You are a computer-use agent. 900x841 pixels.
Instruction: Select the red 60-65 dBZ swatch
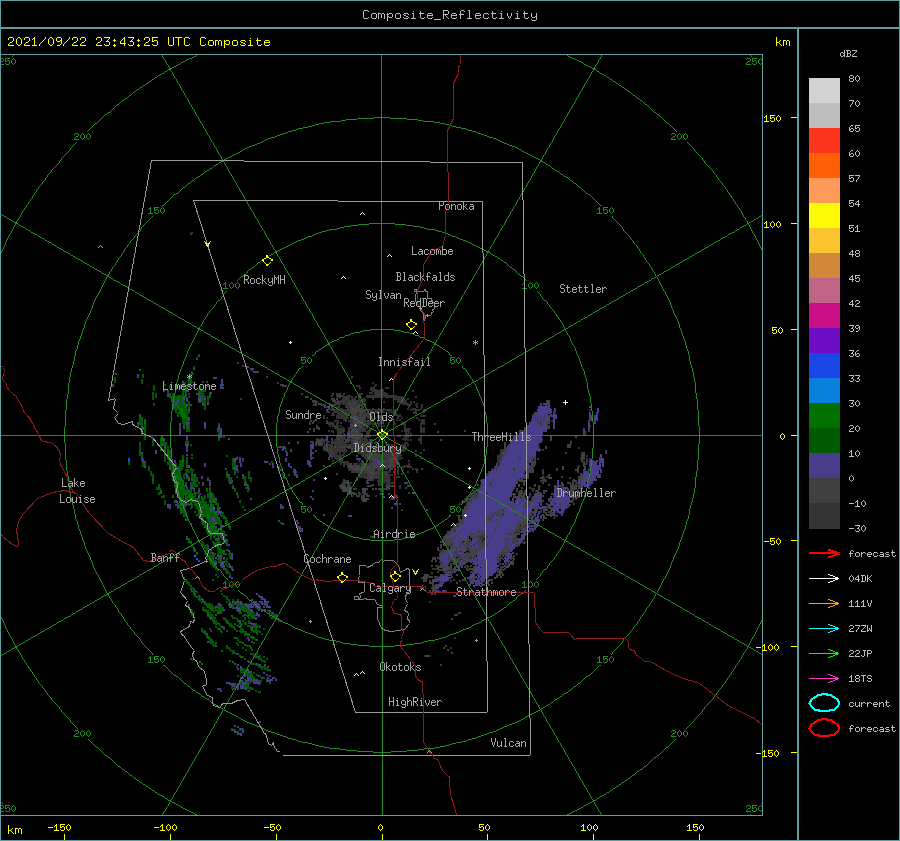[824, 141]
